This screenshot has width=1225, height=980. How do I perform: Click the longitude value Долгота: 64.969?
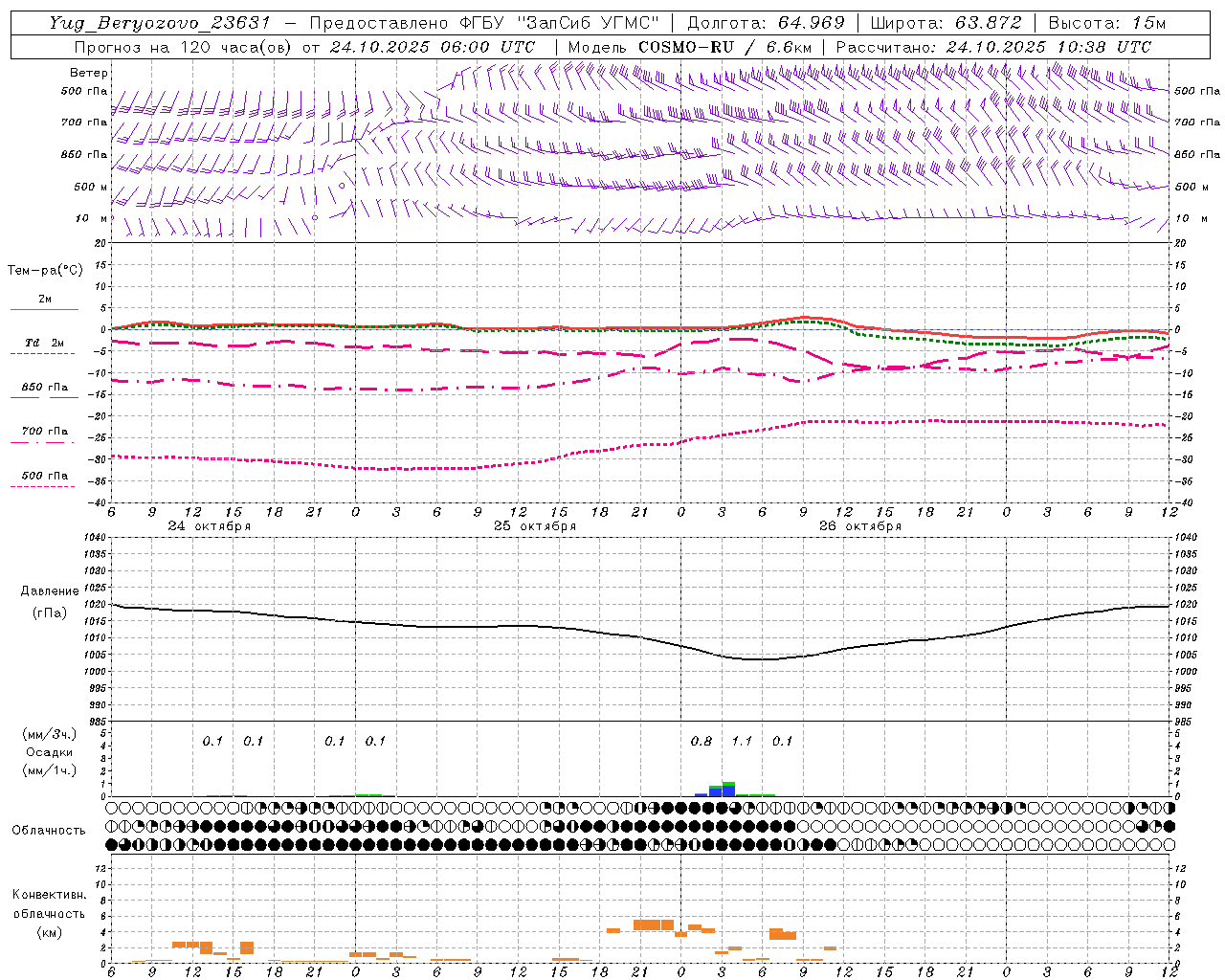(x=766, y=23)
